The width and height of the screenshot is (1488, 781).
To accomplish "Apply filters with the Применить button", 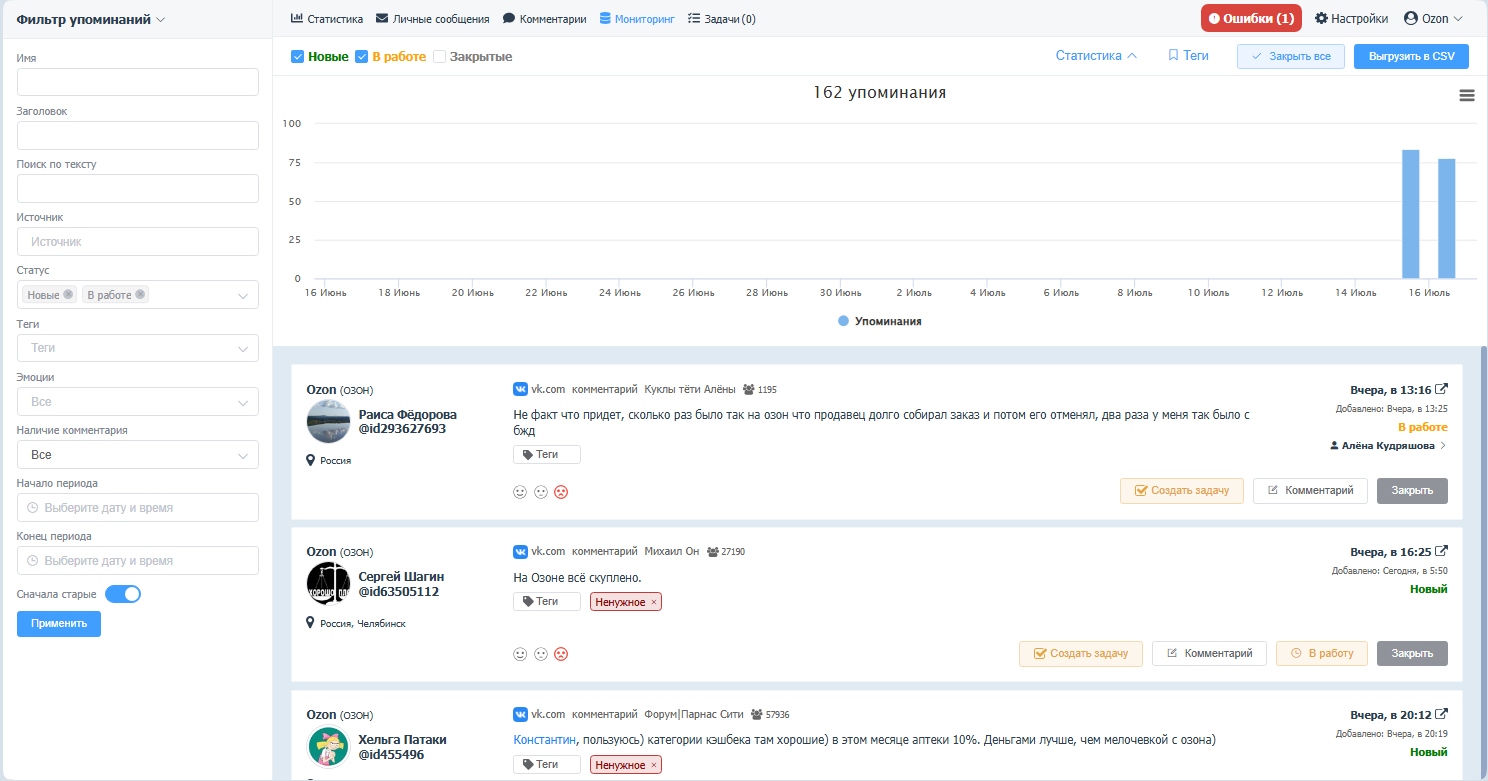I will [x=59, y=624].
